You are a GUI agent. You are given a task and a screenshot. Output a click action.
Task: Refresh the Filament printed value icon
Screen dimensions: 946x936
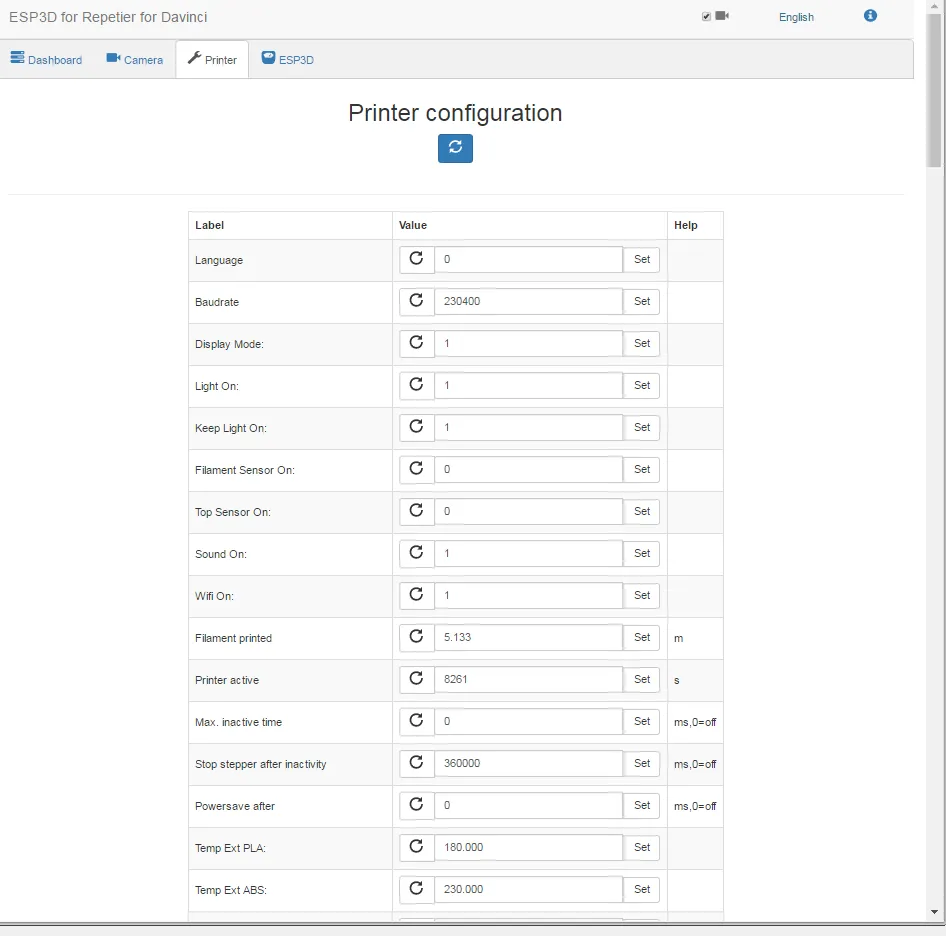click(417, 637)
